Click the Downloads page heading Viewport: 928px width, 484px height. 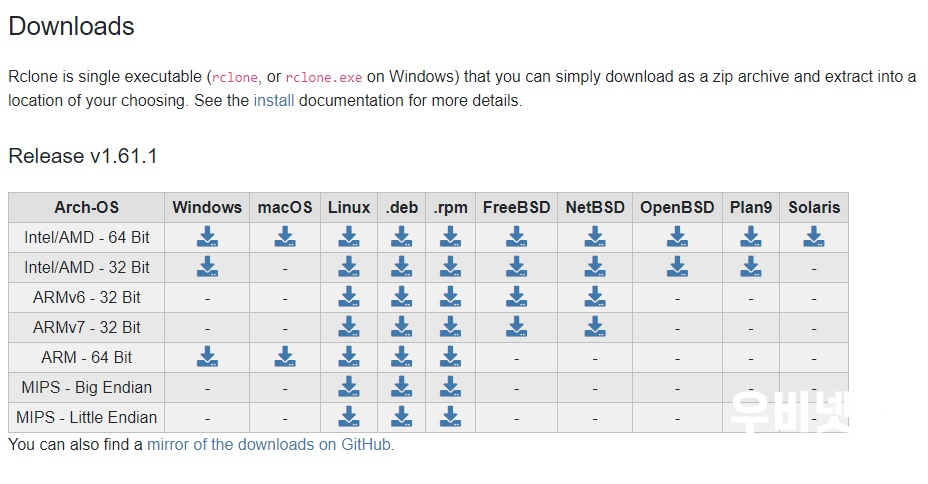point(72,27)
